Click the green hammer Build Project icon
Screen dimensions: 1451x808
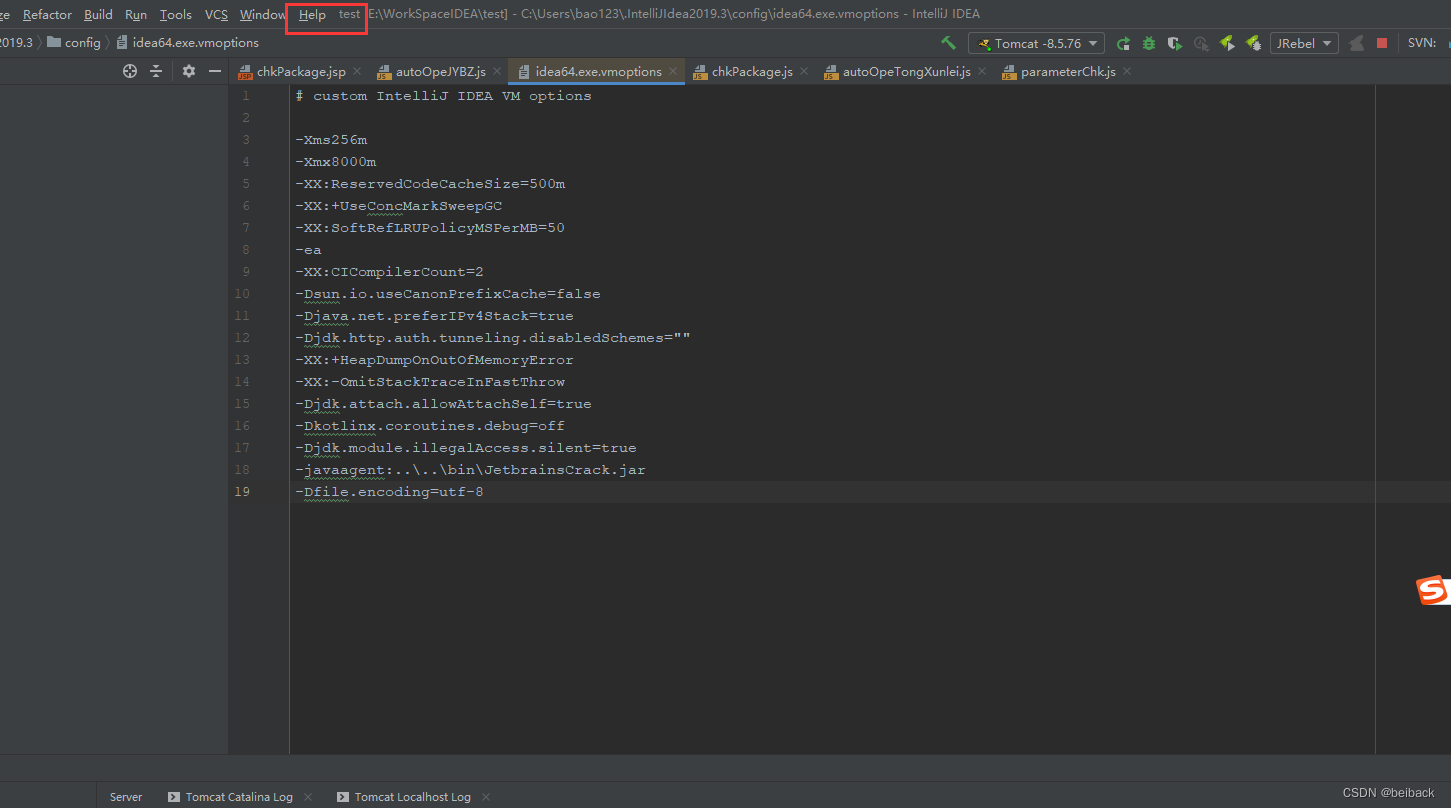949,43
